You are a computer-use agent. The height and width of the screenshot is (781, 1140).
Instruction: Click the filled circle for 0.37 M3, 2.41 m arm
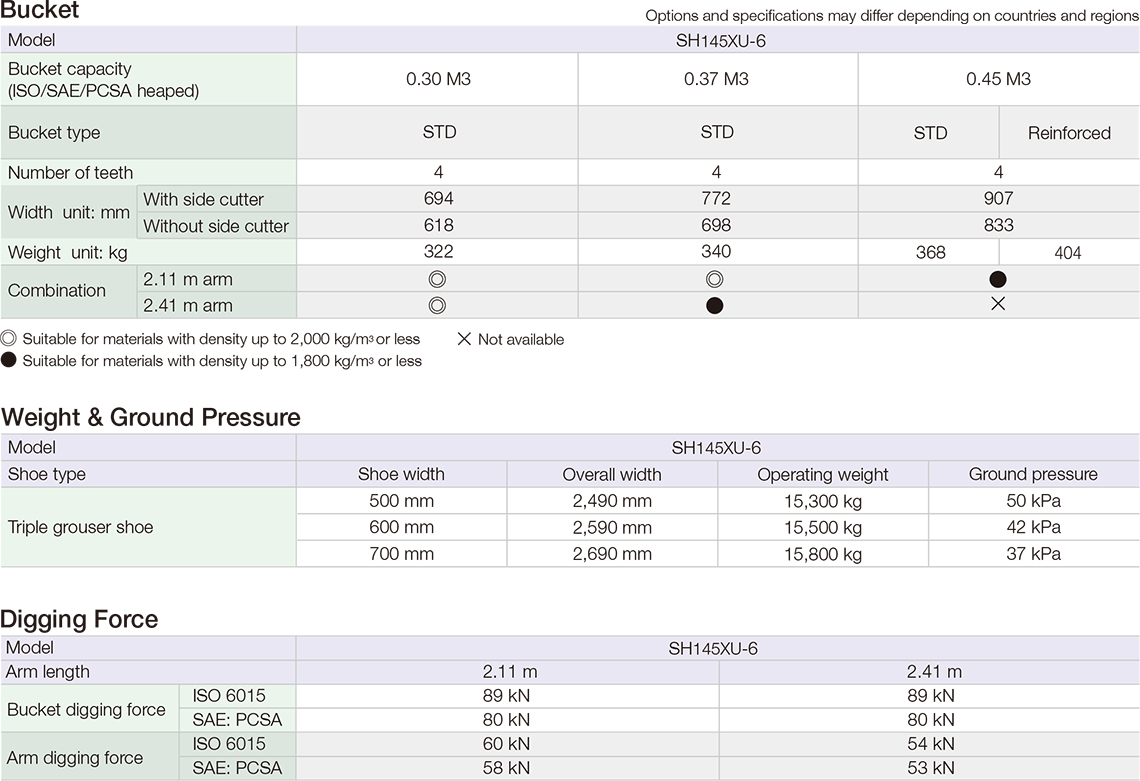(715, 306)
